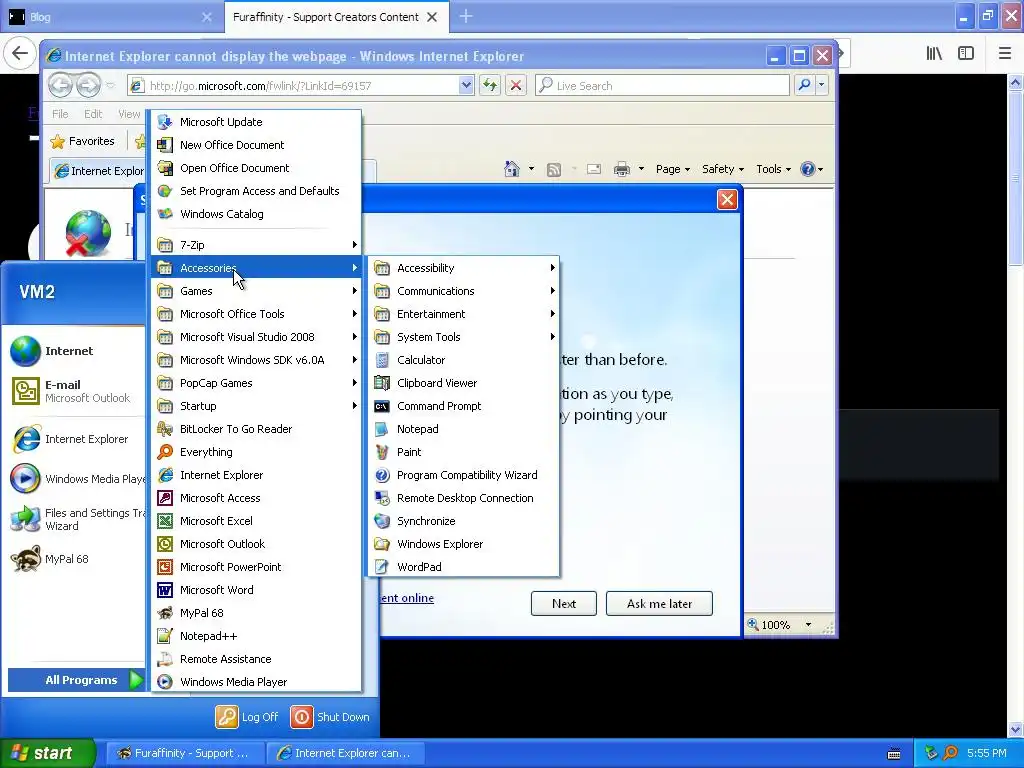Click the IE address bar URL field

pyautogui.click(x=294, y=86)
